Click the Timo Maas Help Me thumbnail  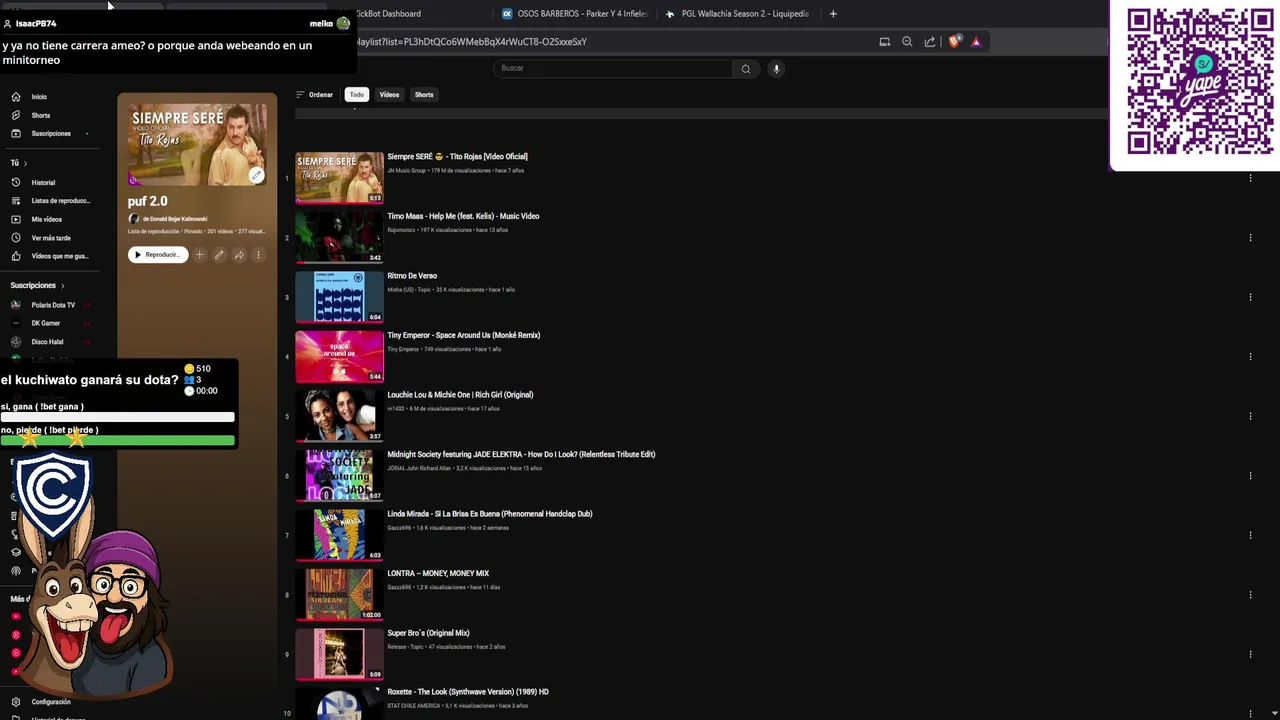[x=339, y=237]
